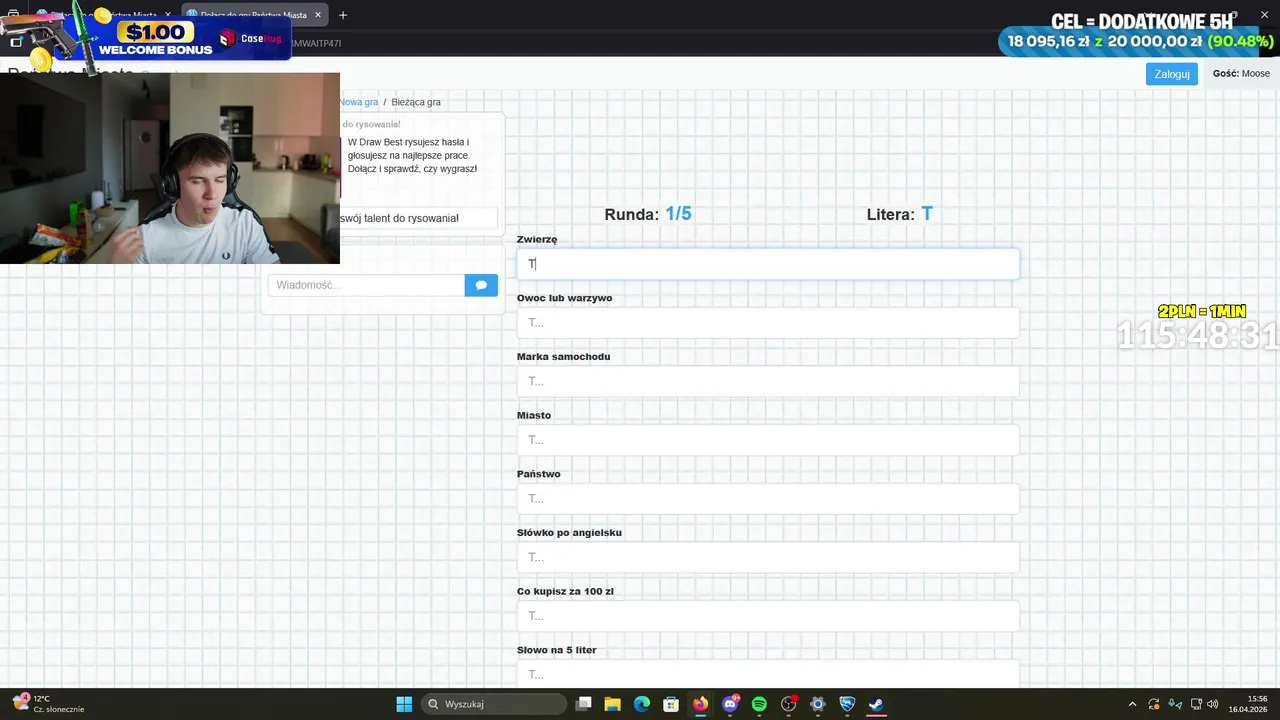Screen dimensions: 1280x720
Task: Open the volume speaker tray icon
Action: click(x=1213, y=704)
